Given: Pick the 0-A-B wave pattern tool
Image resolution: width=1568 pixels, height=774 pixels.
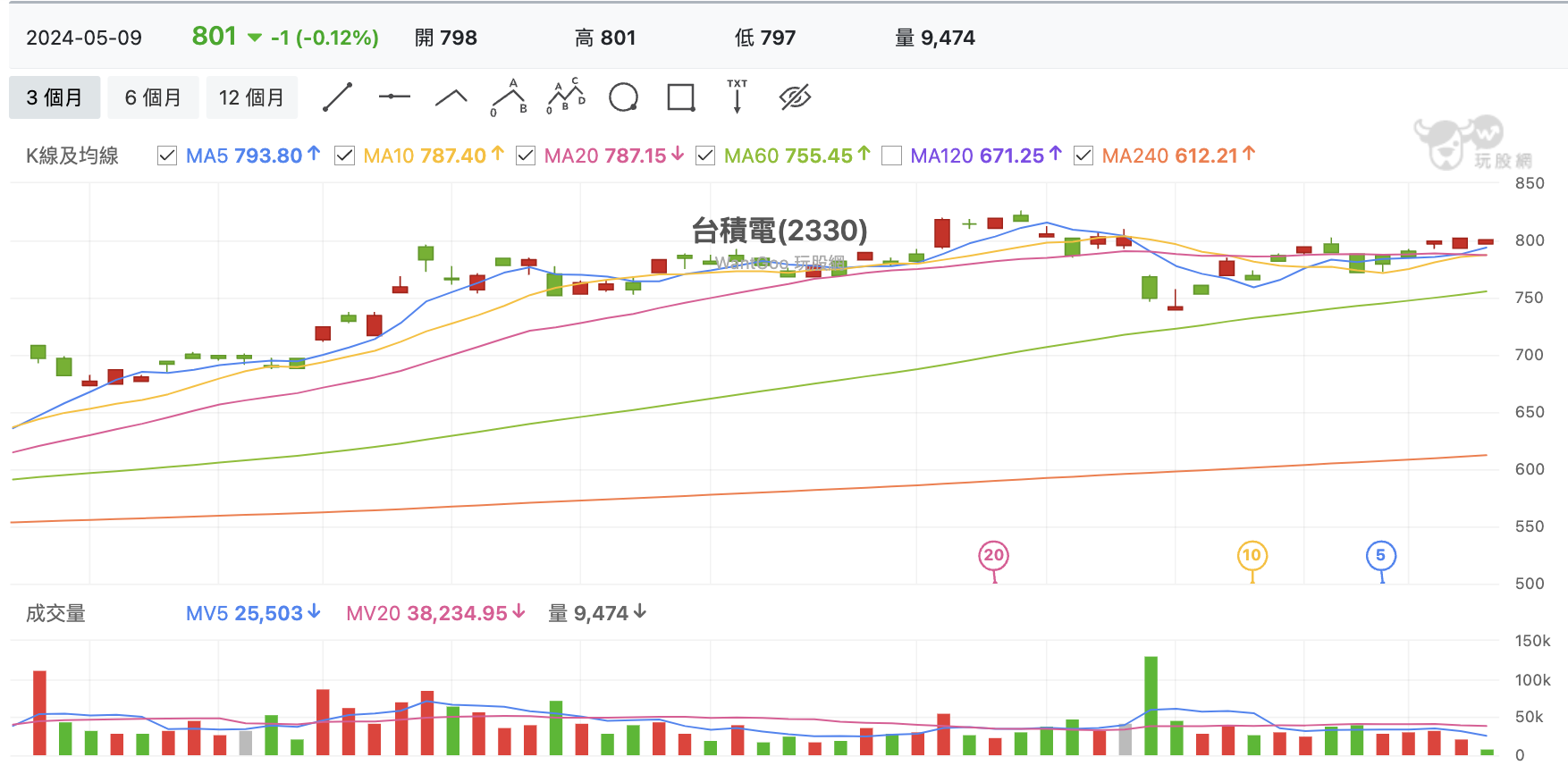Looking at the screenshot, I should click(509, 97).
